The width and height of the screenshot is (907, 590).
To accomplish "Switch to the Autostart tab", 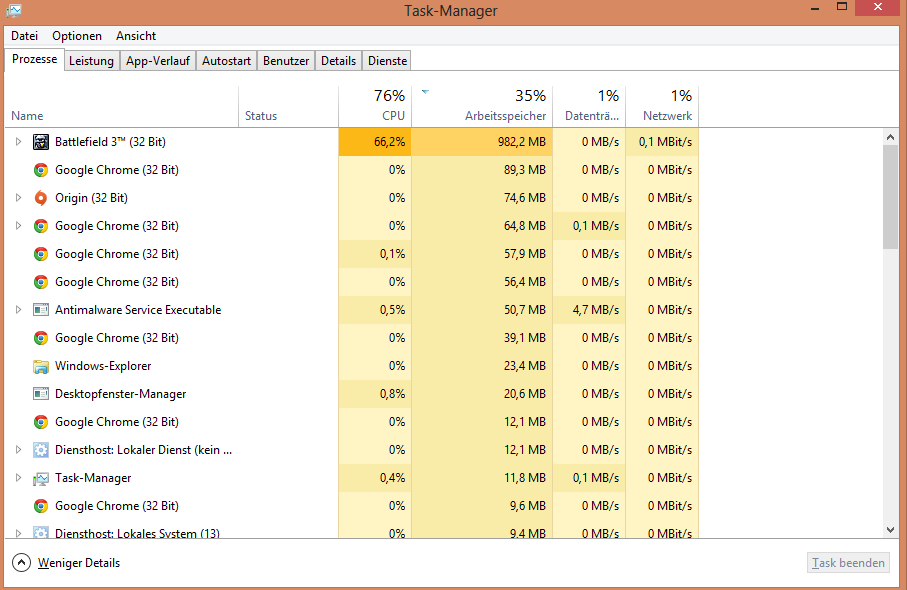I will [226, 61].
